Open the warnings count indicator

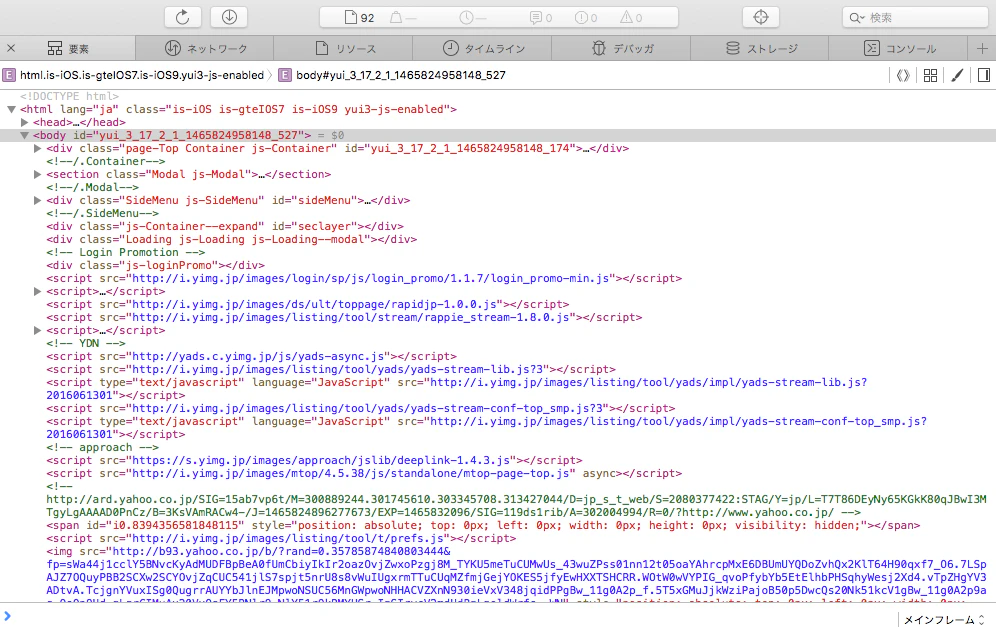click(631, 18)
